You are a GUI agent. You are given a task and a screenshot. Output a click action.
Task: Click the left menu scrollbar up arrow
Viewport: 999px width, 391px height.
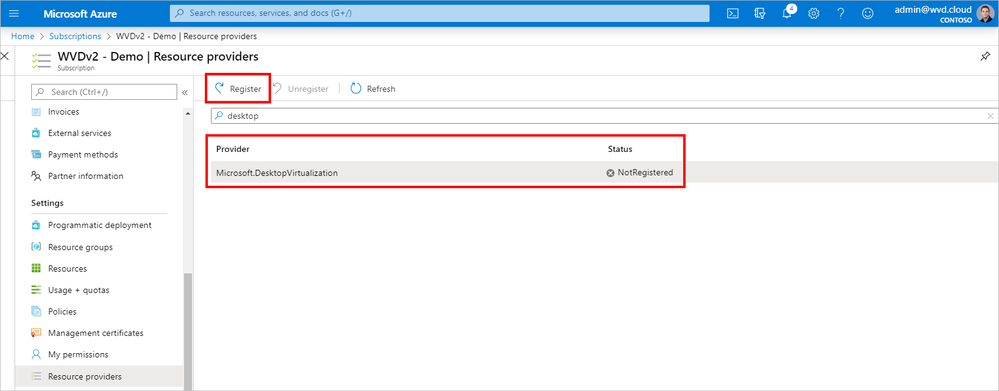click(188, 113)
